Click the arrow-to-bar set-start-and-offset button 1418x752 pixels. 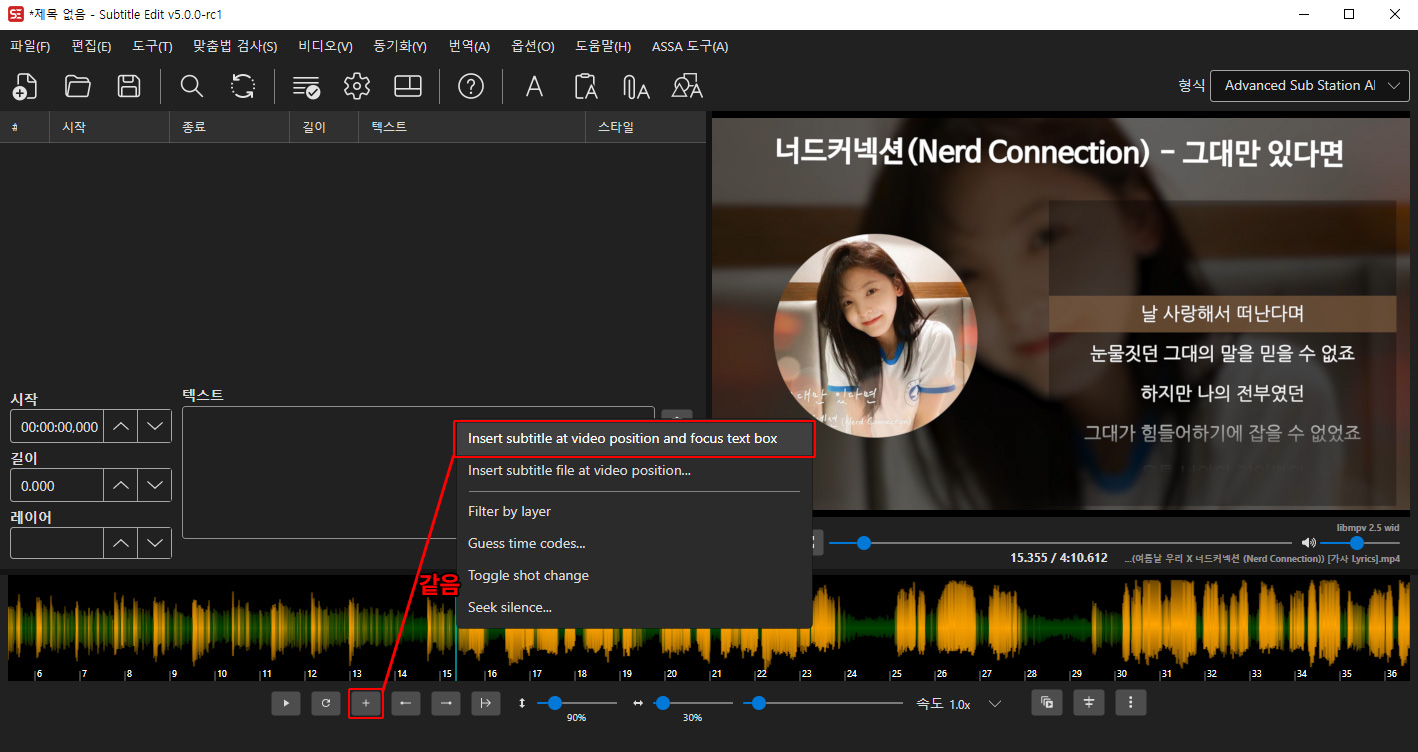(x=486, y=704)
